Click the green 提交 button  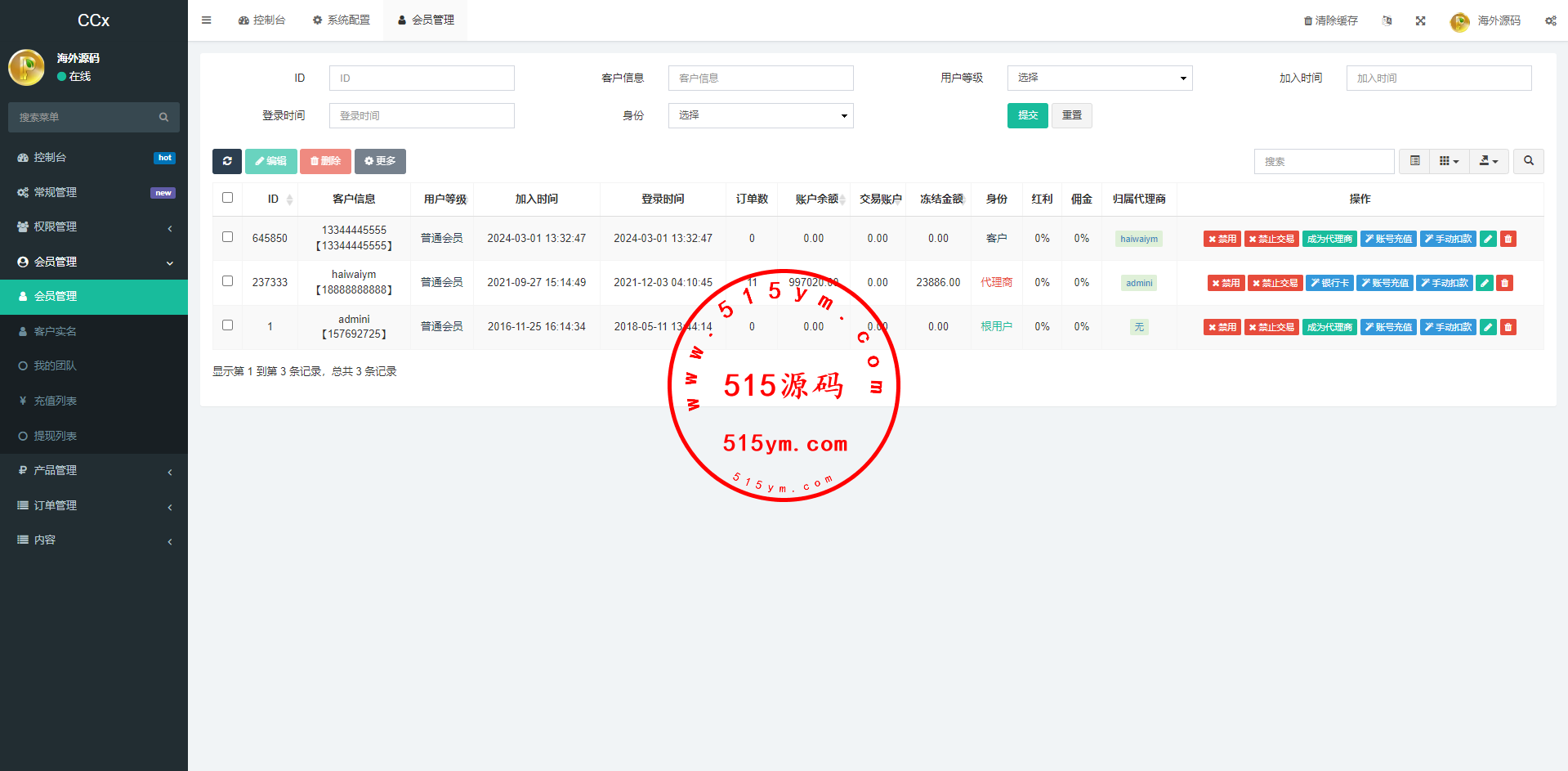click(1027, 115)
